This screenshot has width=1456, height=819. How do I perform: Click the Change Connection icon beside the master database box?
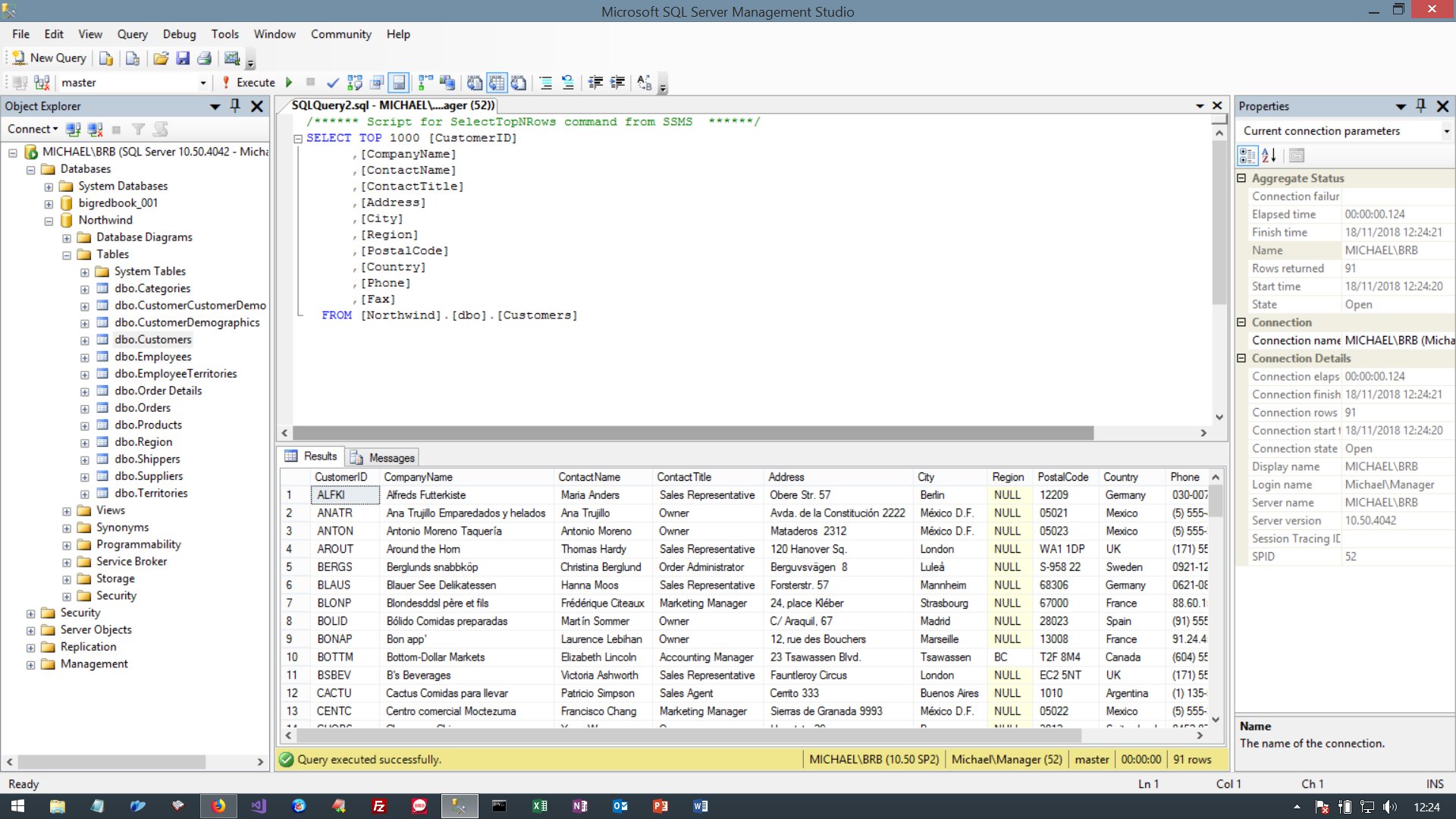pyautogui.click(x=42, y=83)
